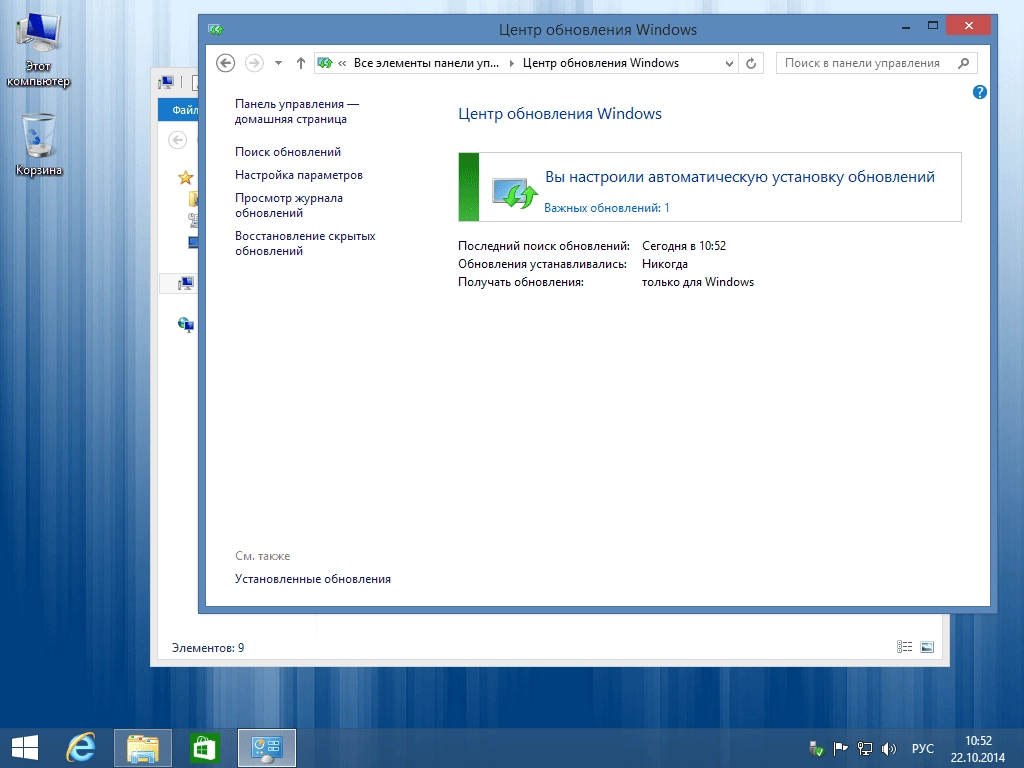Screen dimensions: 1024x768
Task: Refresh the Windows Update page
Action: (751, 63)
